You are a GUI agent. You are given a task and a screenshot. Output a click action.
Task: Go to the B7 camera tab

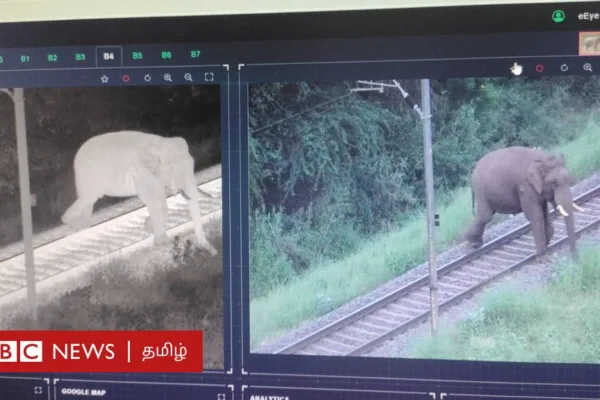(195, 54)
